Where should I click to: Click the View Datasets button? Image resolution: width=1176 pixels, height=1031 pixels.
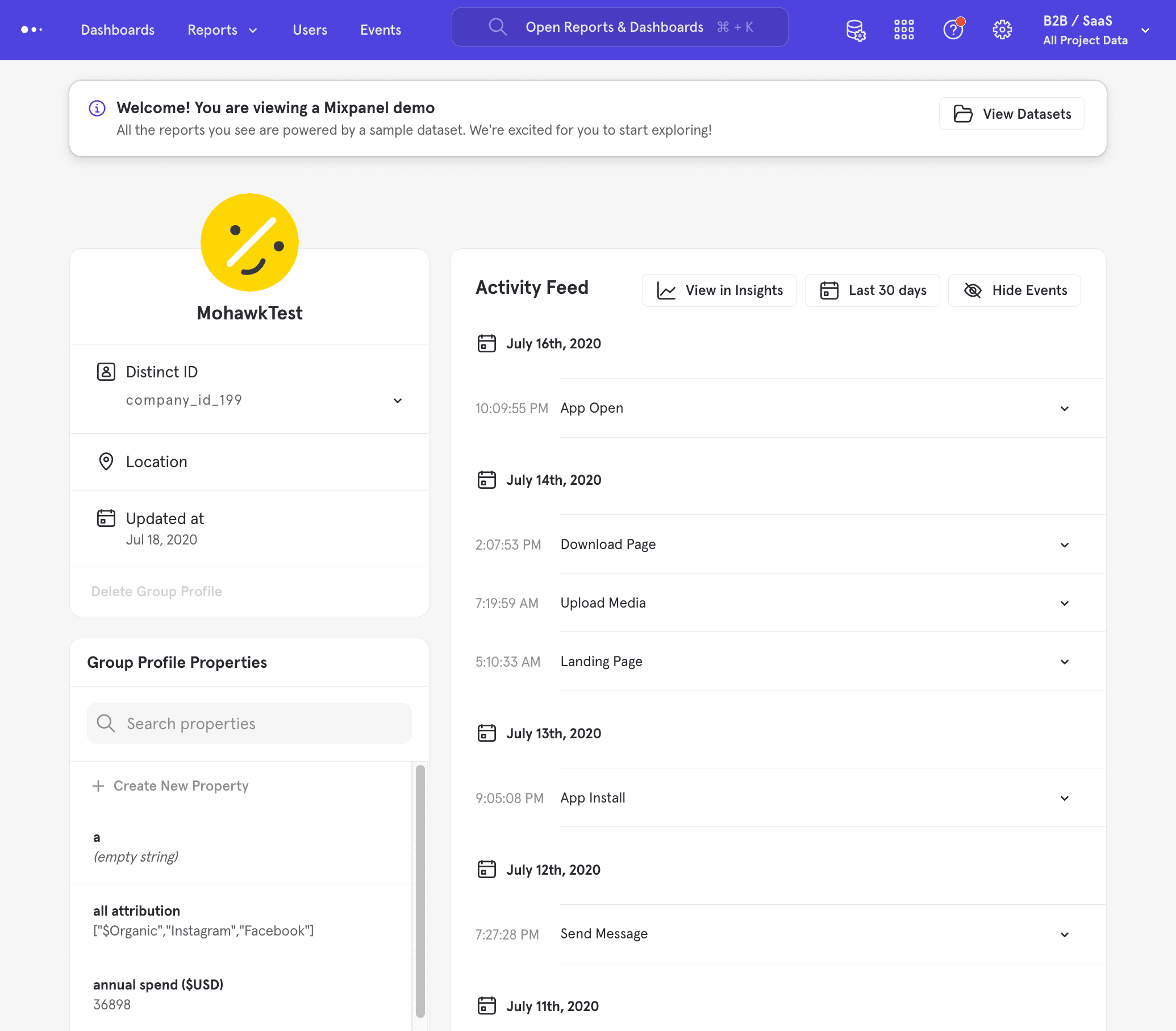1012,114
